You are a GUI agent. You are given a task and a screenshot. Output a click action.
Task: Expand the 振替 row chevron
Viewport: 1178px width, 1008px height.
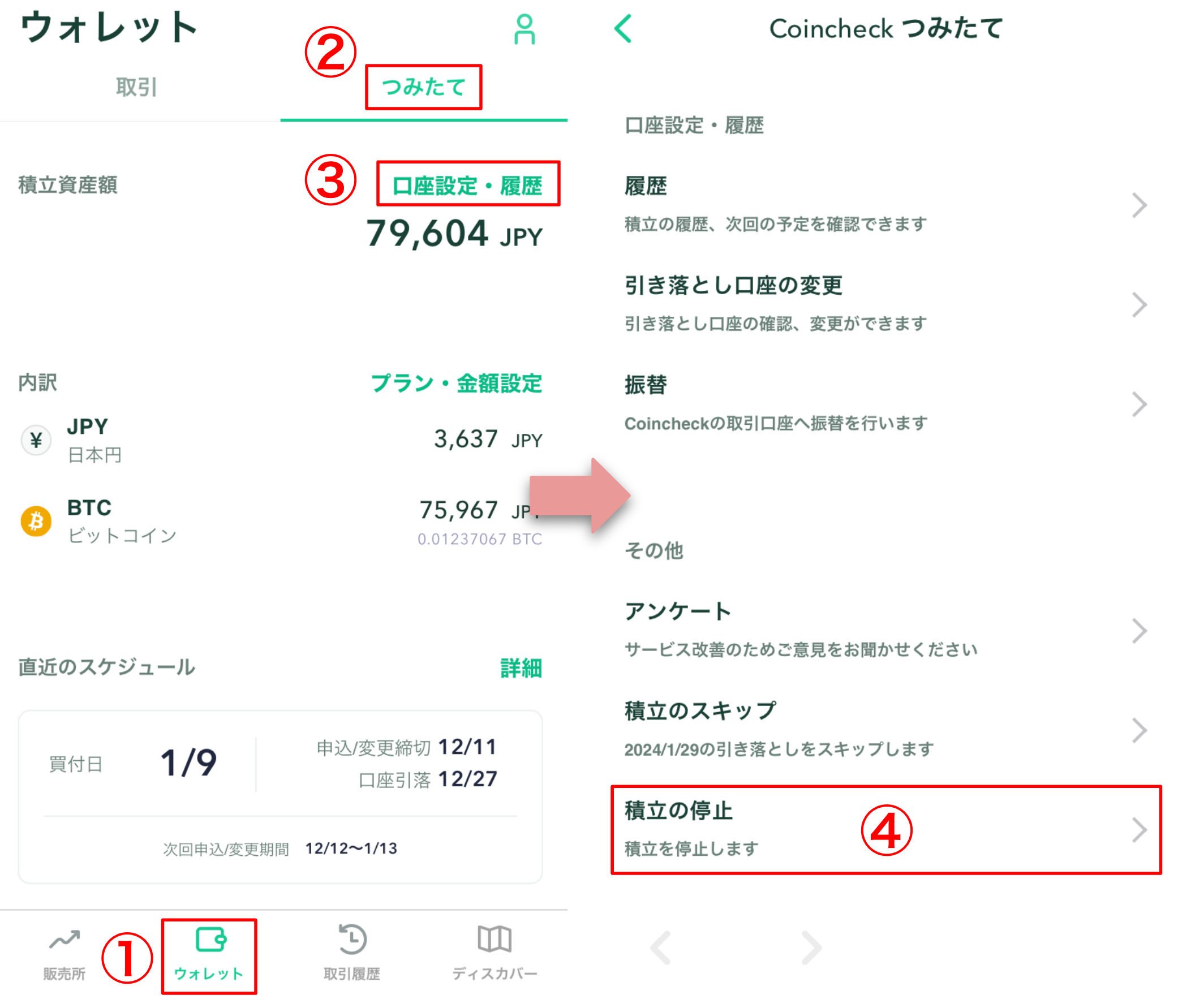[1139, 404]
